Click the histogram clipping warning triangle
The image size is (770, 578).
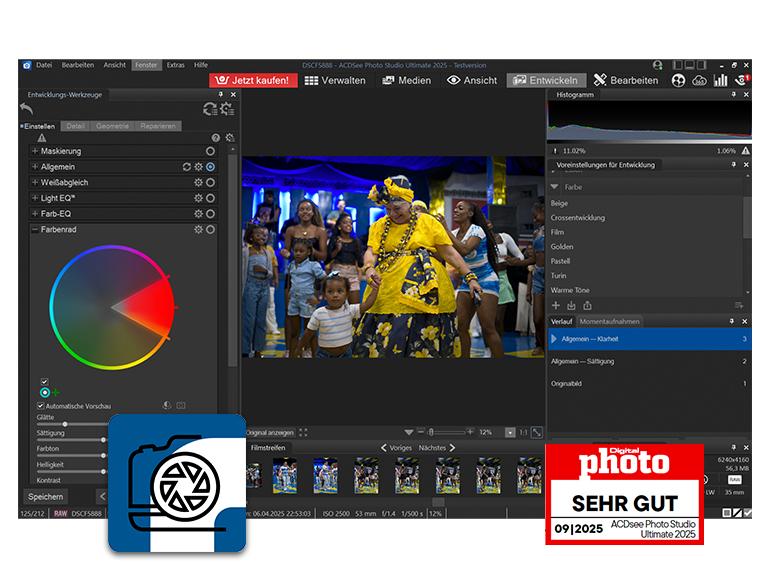745,151
